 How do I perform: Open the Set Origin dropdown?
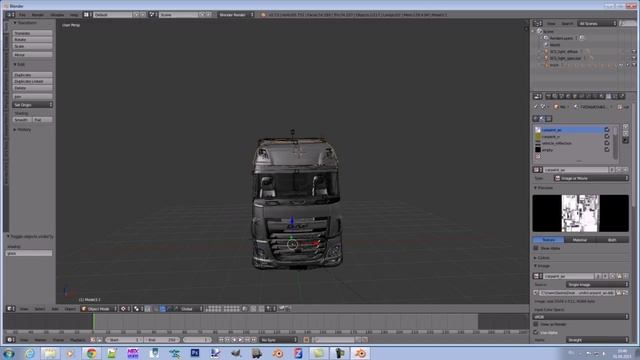pos(32,105)
